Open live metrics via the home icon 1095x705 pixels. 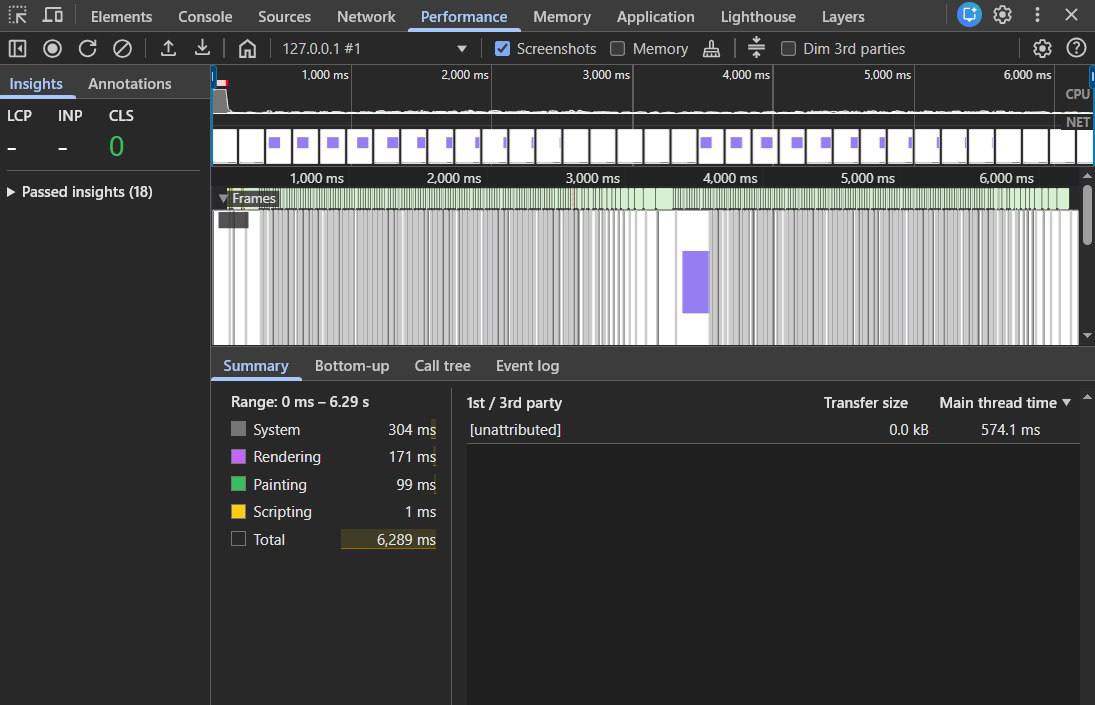click(246, 48)
